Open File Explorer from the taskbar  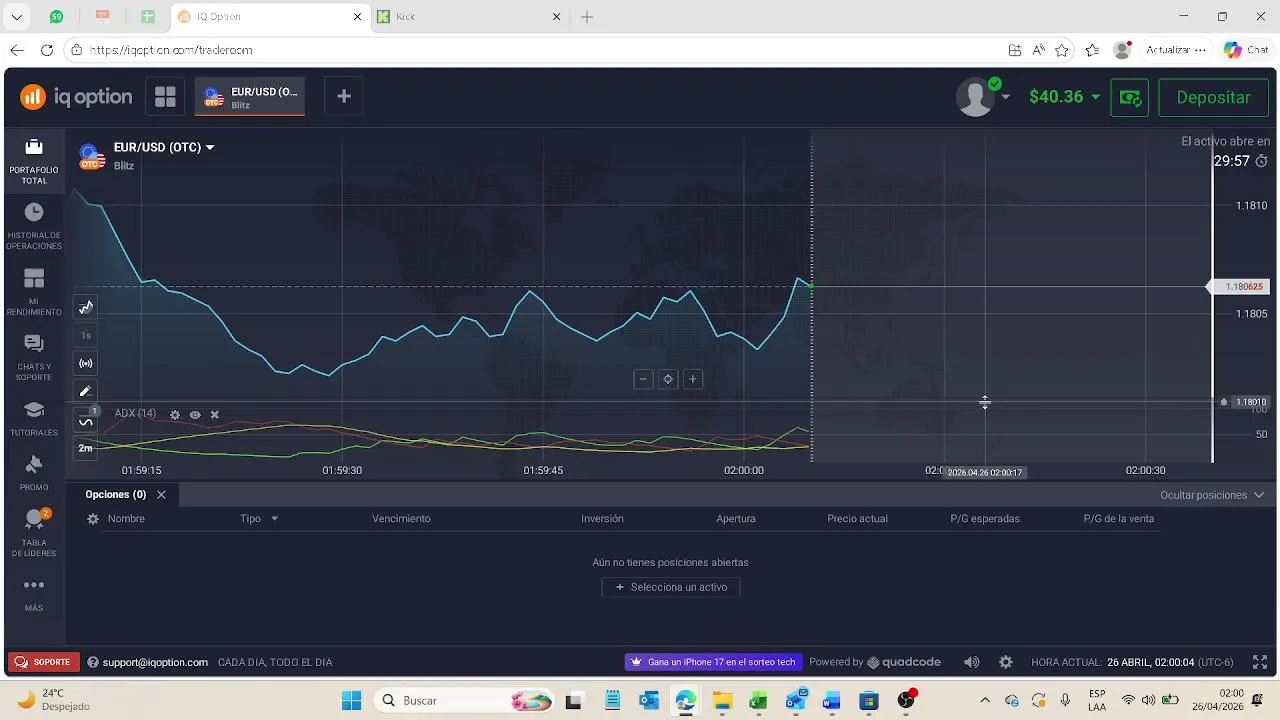[721, 700]
